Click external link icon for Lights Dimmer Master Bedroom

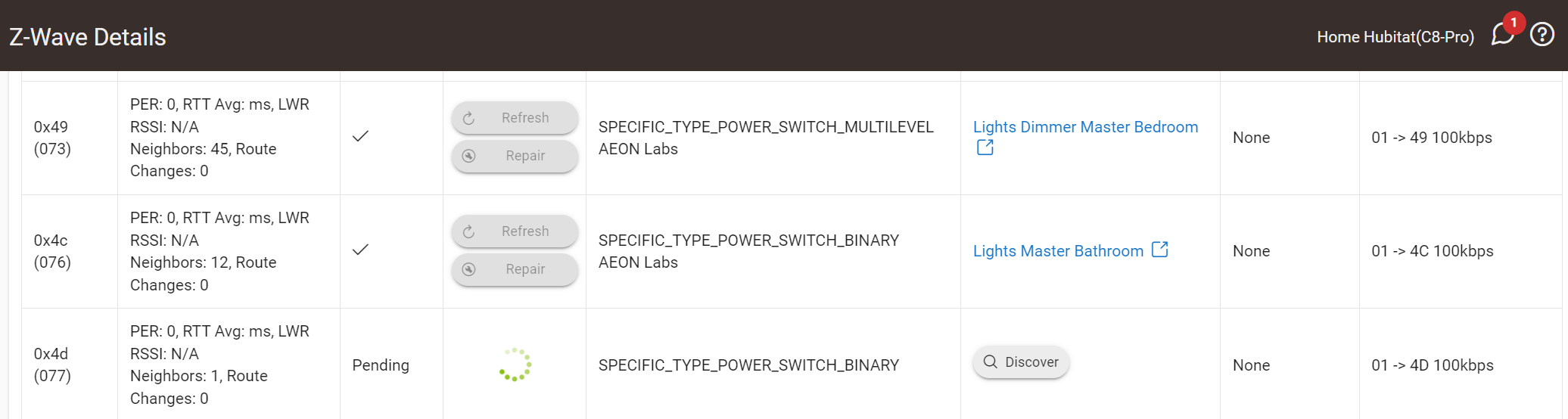985,147
